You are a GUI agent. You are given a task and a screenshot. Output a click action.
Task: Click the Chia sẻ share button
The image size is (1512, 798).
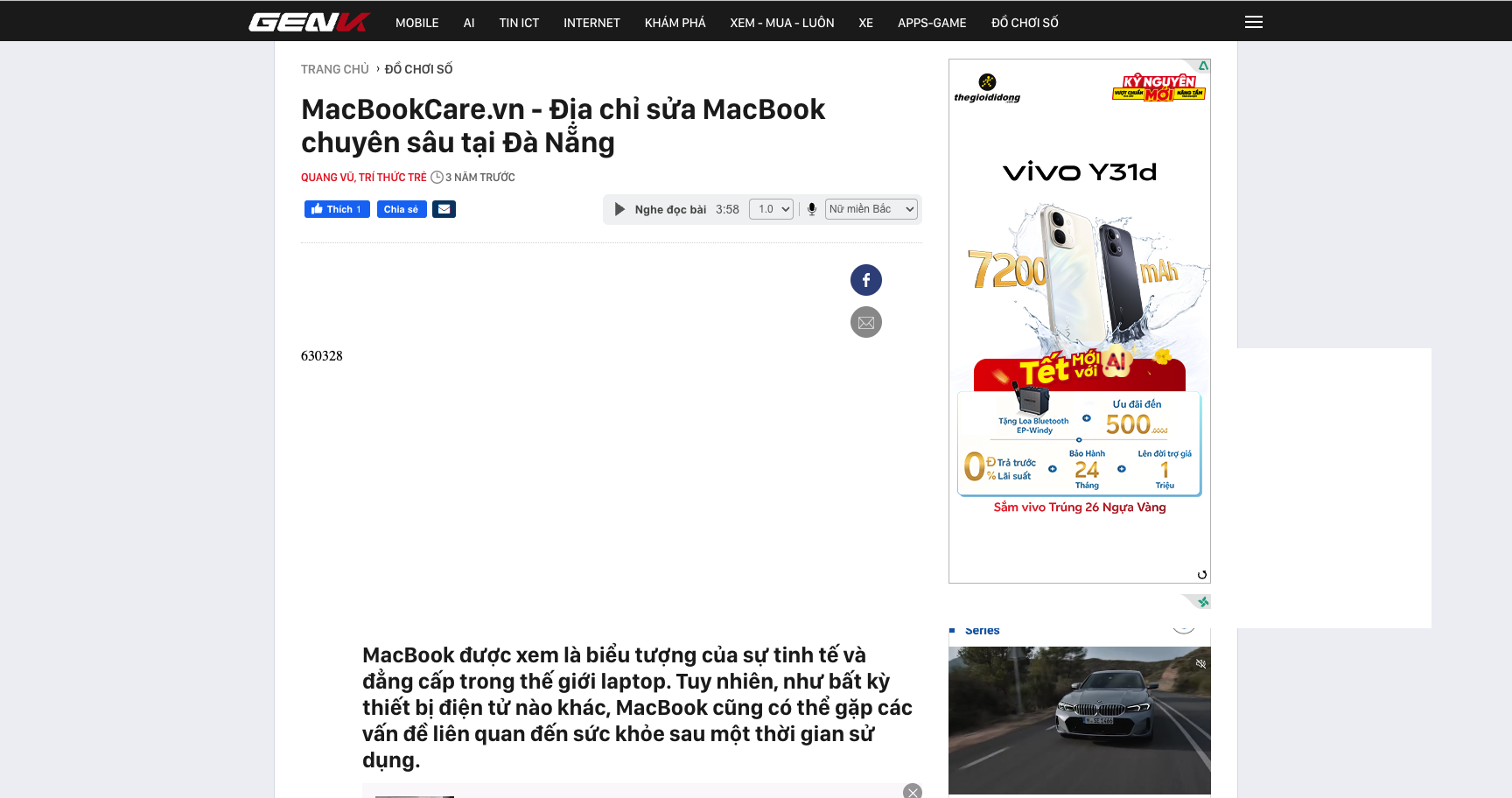coord(402,209)
